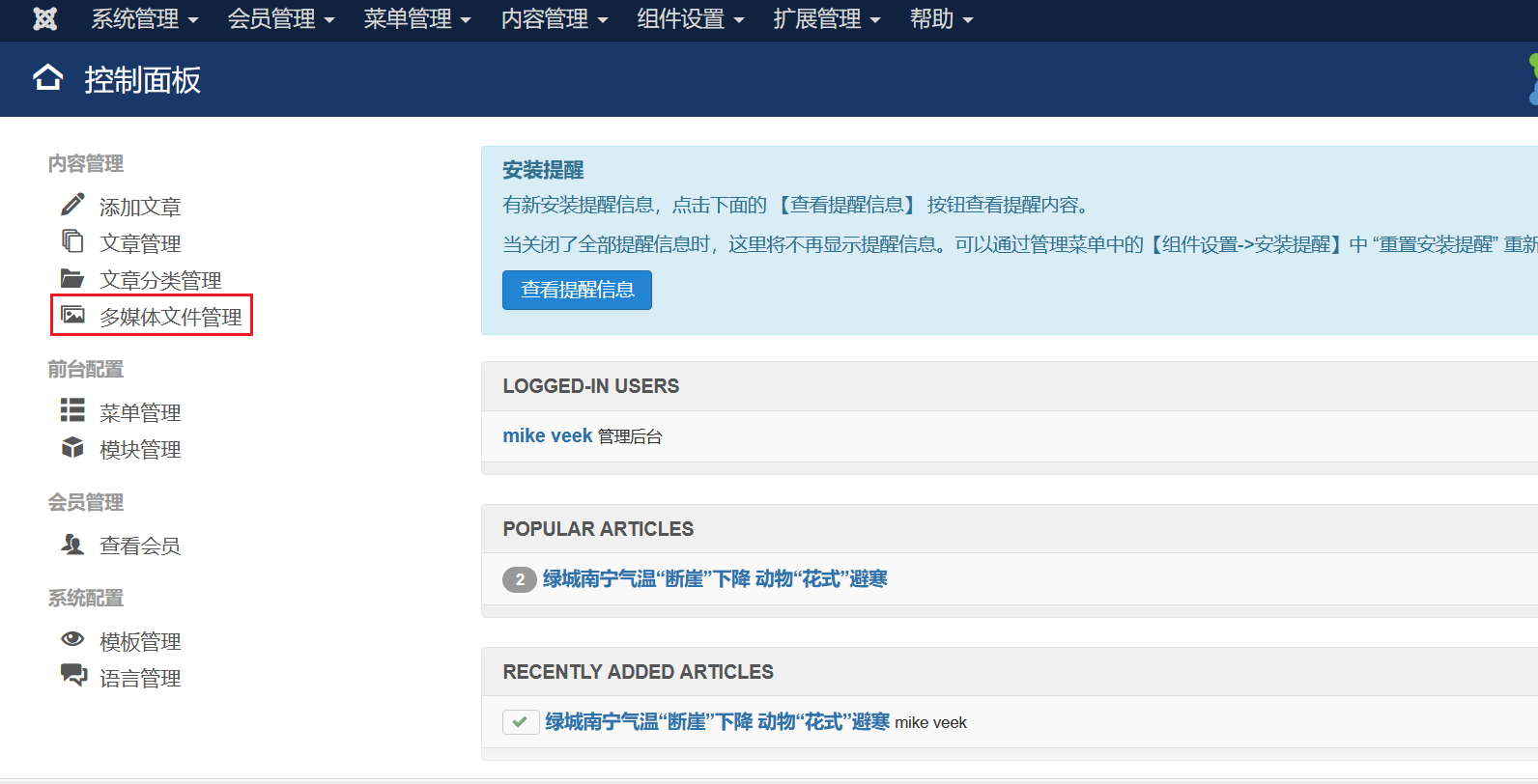Click the 管理后台 label next to user

(630, 436)
